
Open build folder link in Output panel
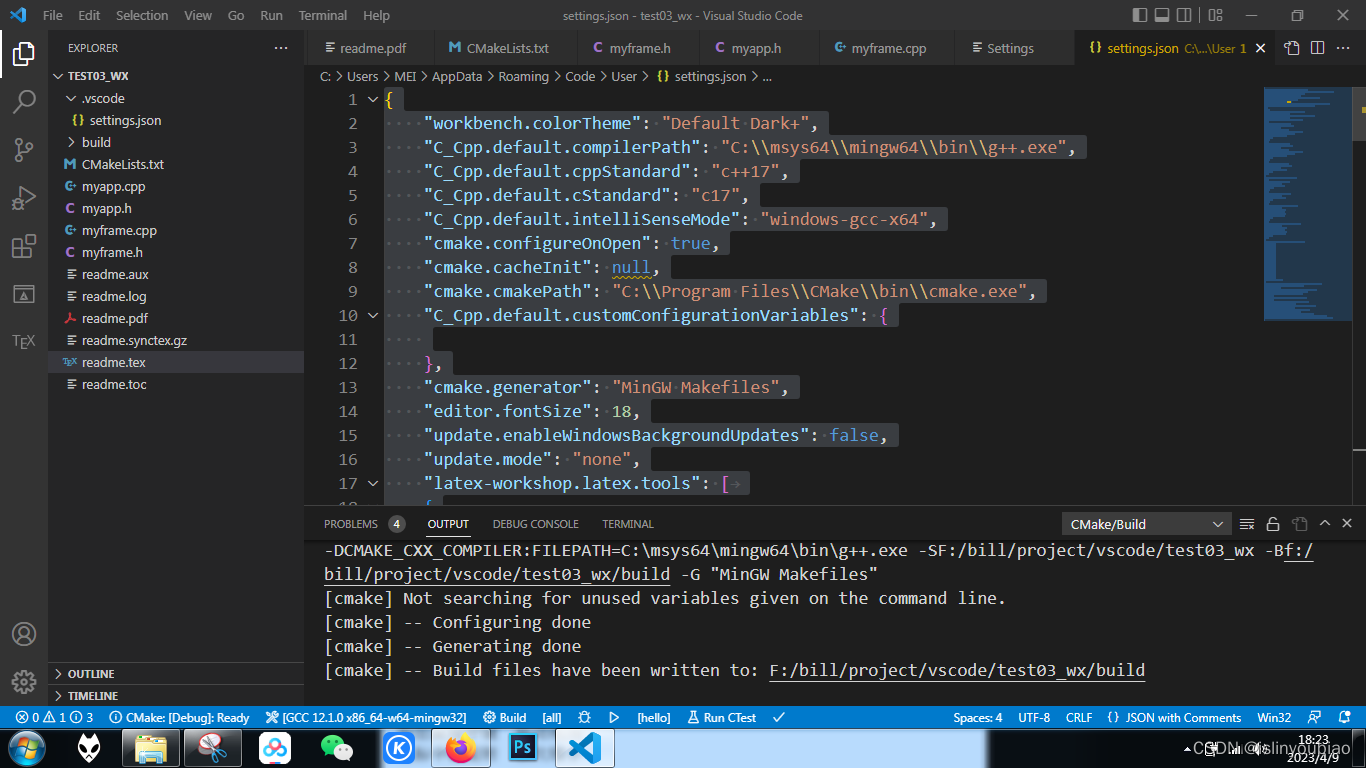pos(956,670)
